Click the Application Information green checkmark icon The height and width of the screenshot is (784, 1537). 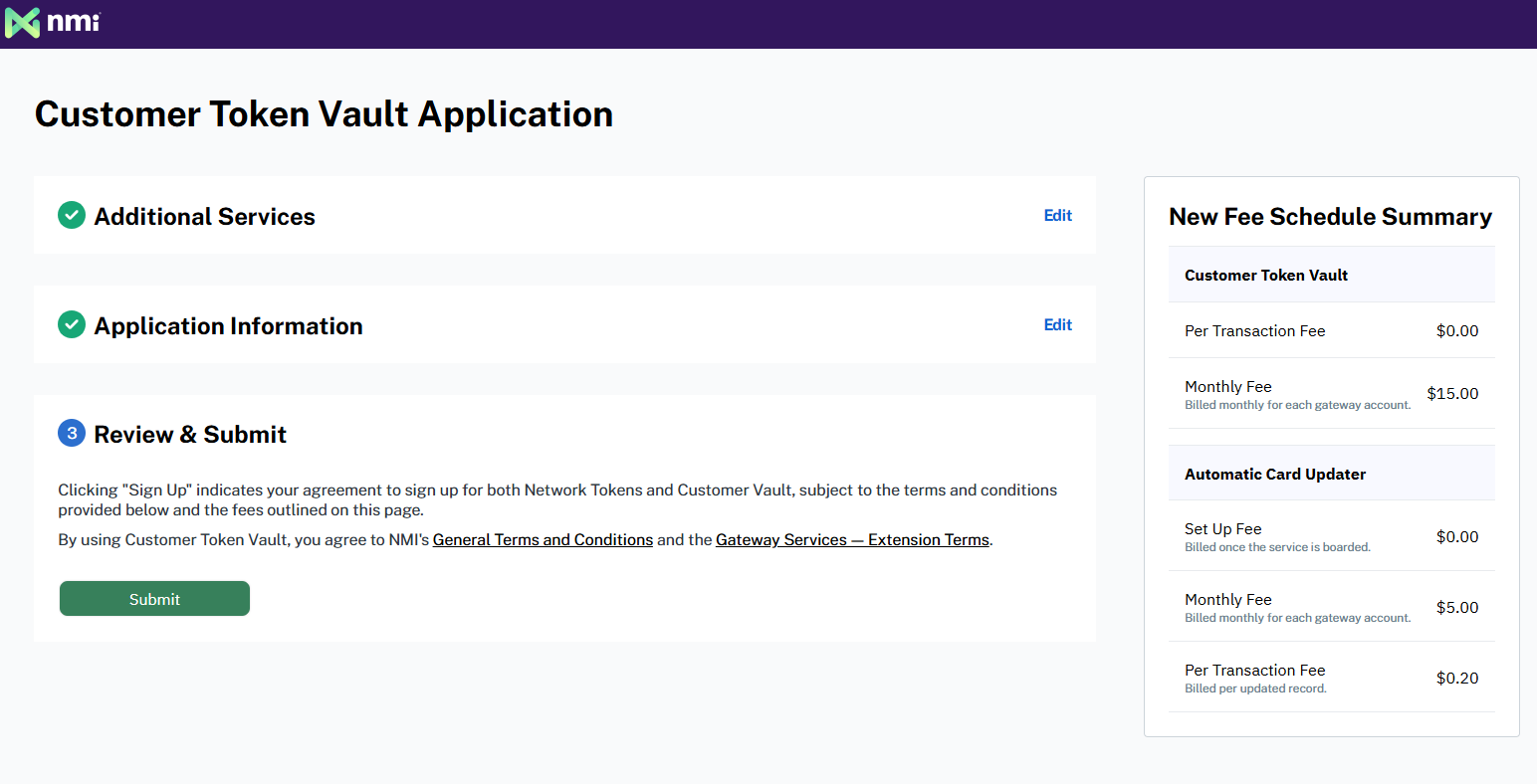(x=72, y=324)
